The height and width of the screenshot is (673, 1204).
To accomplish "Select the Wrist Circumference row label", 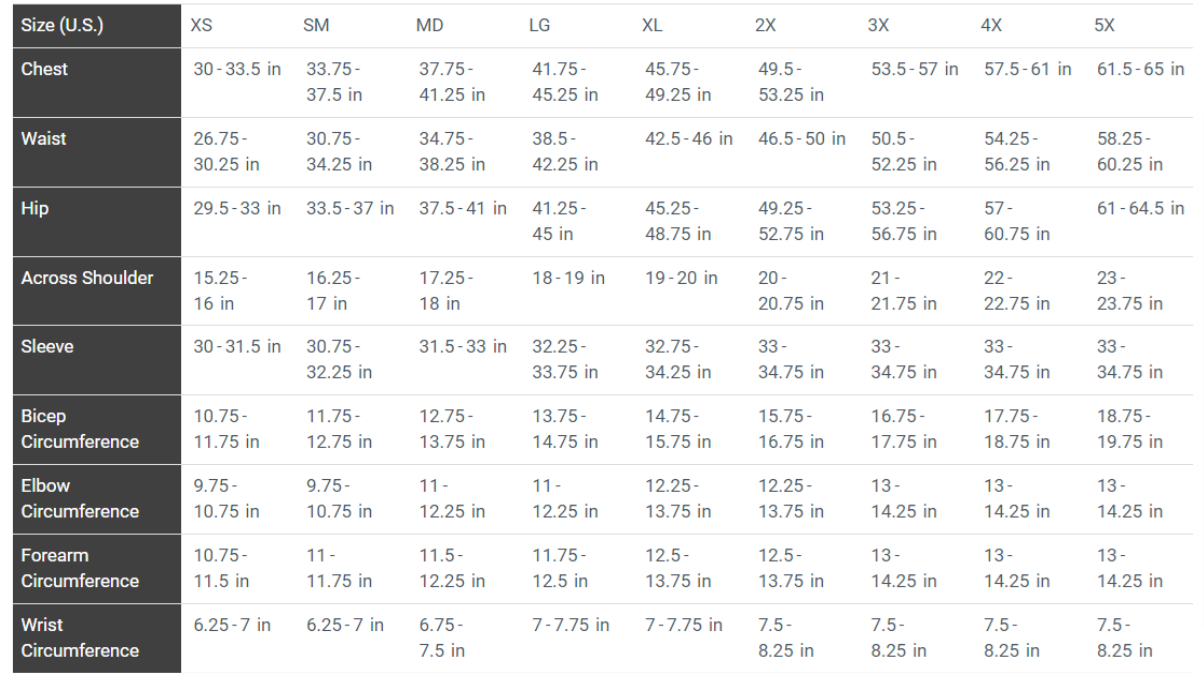I will [80, 637].
